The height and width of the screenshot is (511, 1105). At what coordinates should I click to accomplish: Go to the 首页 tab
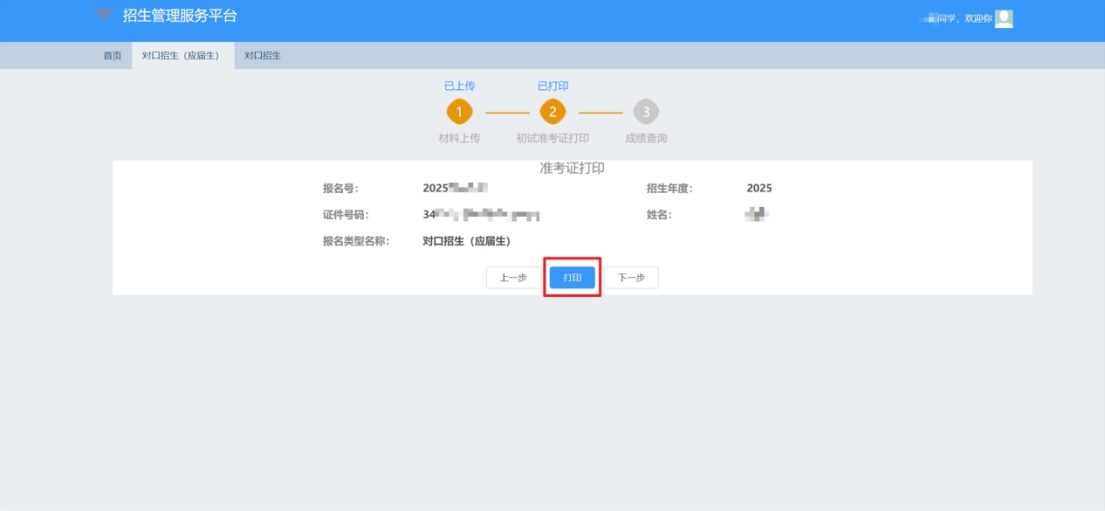(112, 56)
